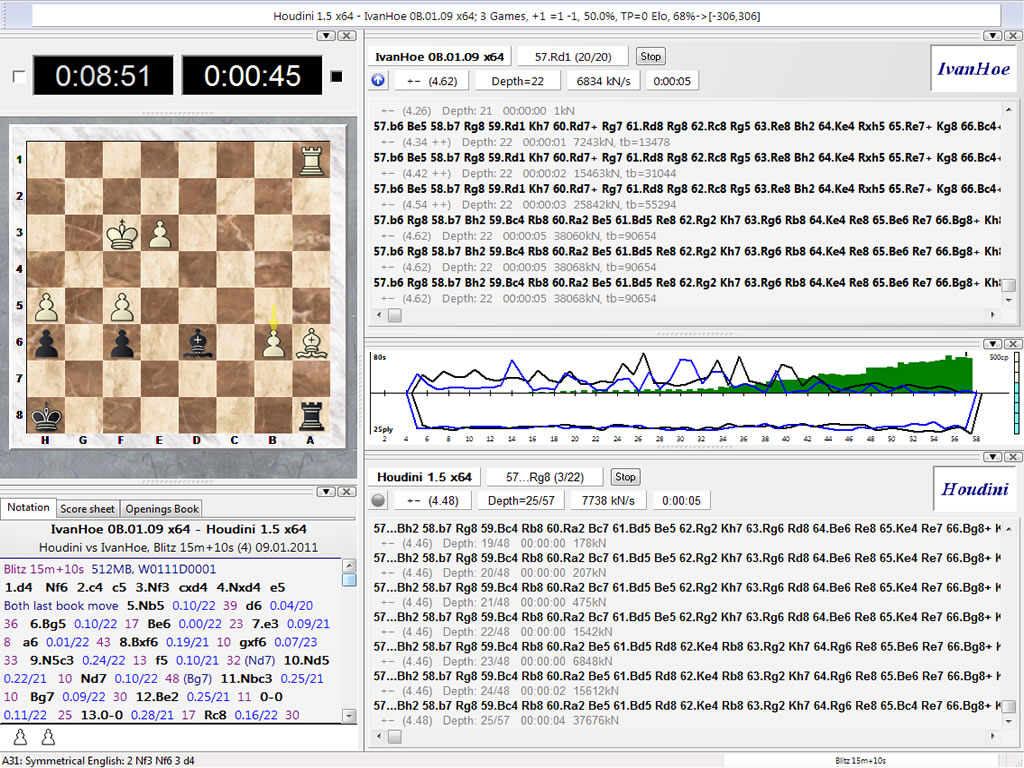Viewport: 1024px width, 768px height.
Task: Select the white pawn on f5
Action: coord(122,306)
